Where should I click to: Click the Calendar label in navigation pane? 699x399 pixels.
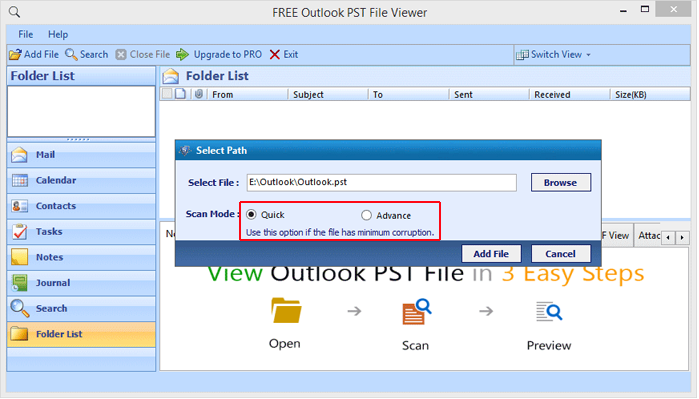click(x=56, y=180)
